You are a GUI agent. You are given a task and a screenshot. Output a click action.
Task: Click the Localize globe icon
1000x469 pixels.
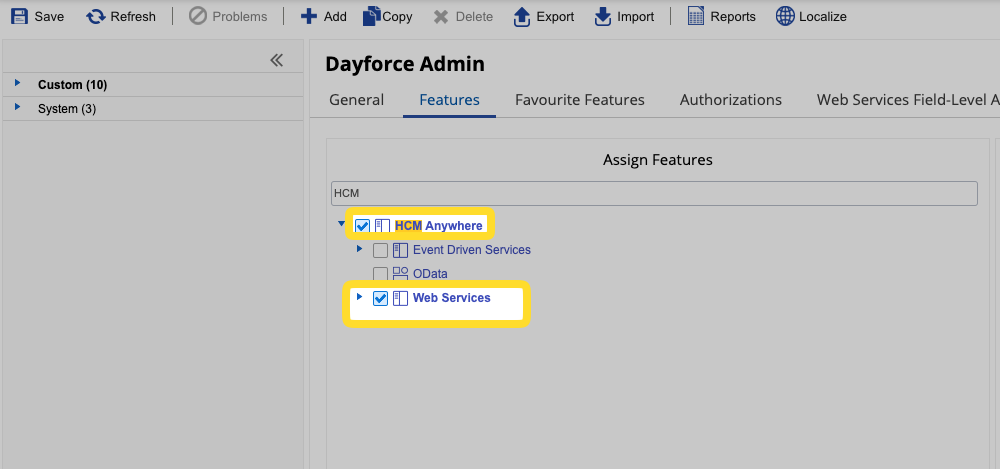(x=785, y=16)
